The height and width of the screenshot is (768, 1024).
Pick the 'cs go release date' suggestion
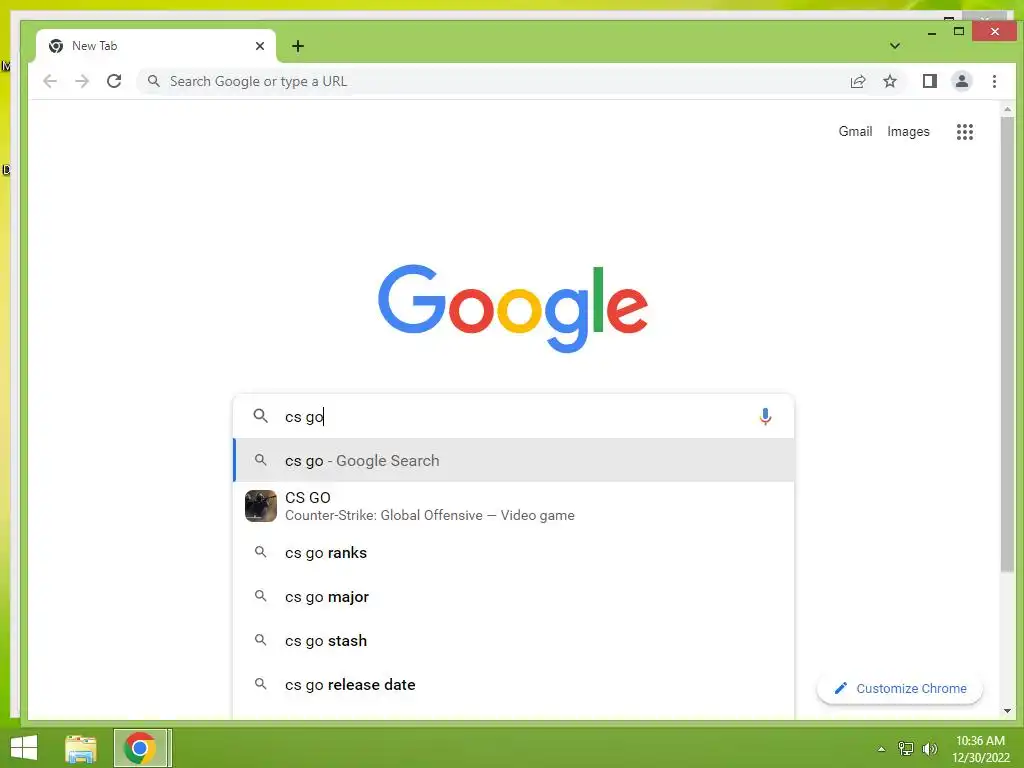(x=514, y=684)
